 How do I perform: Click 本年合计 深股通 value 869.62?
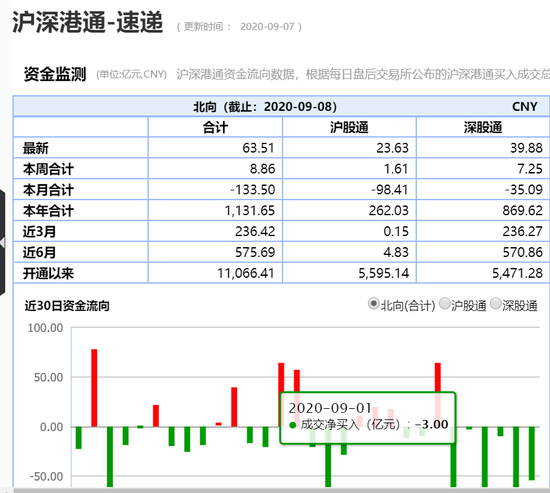[523, 211]
